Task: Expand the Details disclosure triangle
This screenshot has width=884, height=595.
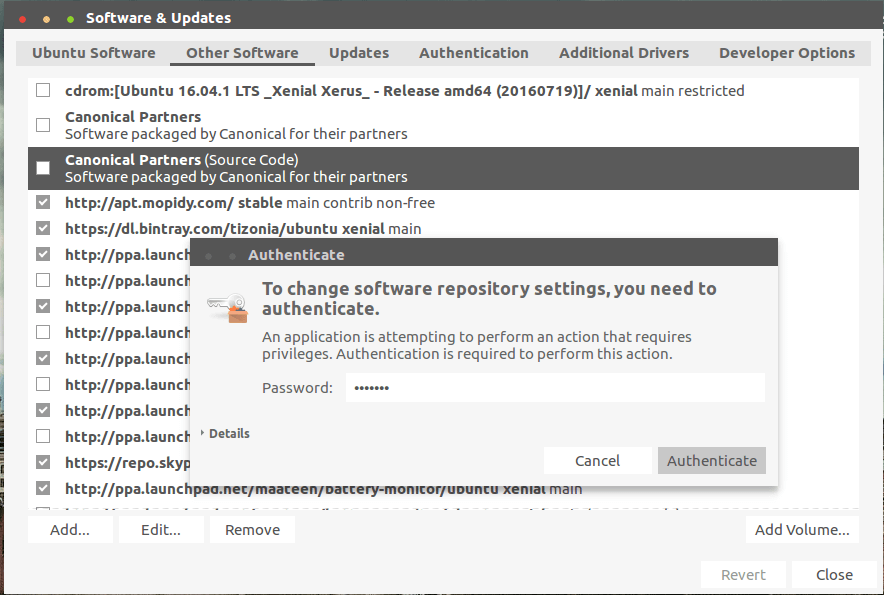Action: [x=202, y=433]
